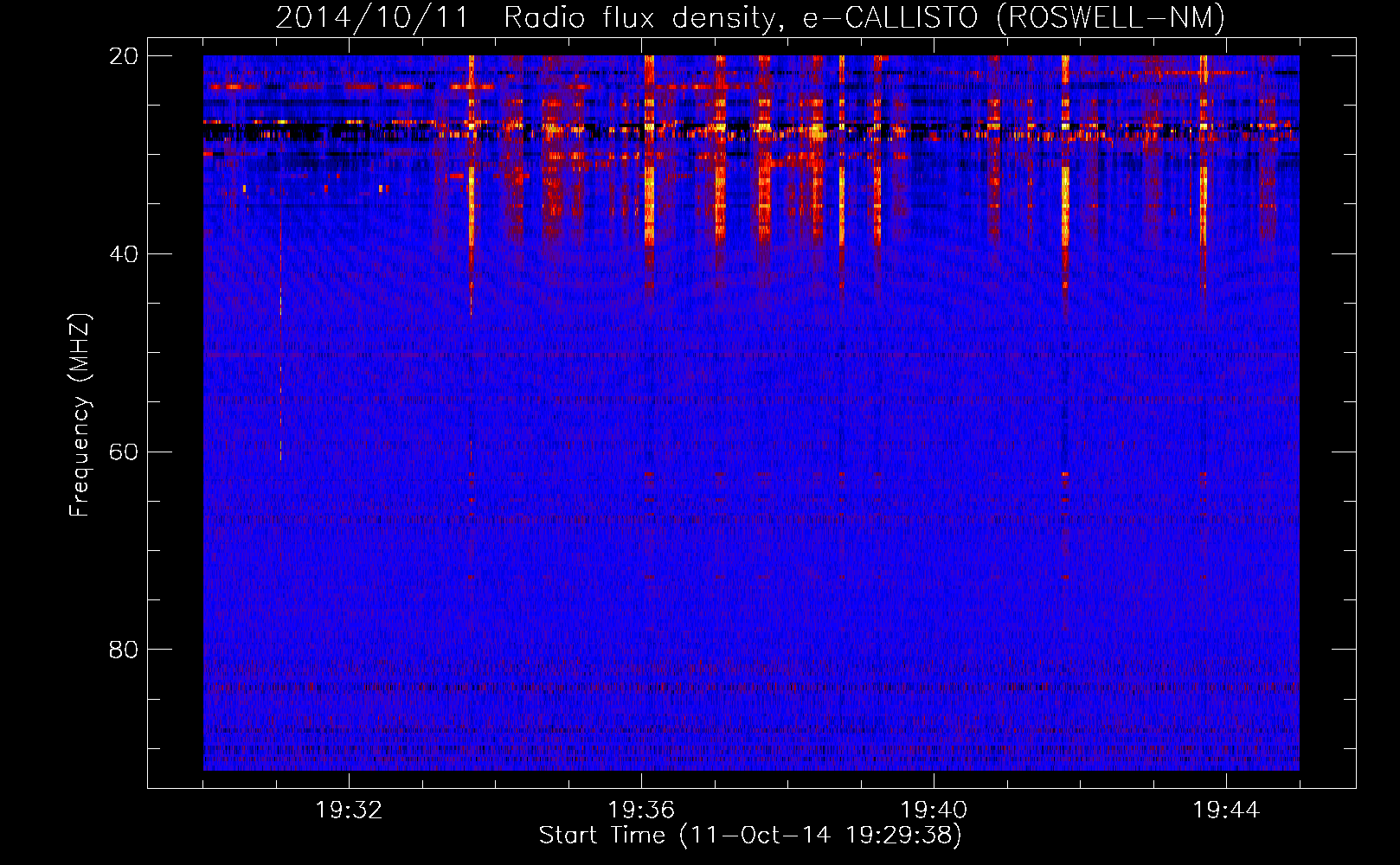The height and width of the screenshot is (865, 1400).
Task: Click the 'Start Time (11-Oct-14 19:29:38)' label
Action: 750,836
